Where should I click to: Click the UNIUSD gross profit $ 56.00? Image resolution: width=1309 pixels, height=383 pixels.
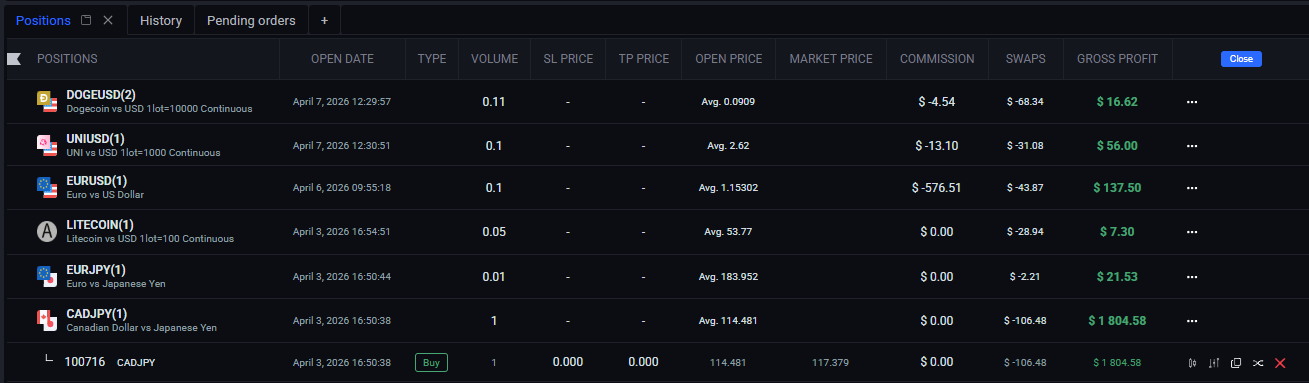point(1117,146)
